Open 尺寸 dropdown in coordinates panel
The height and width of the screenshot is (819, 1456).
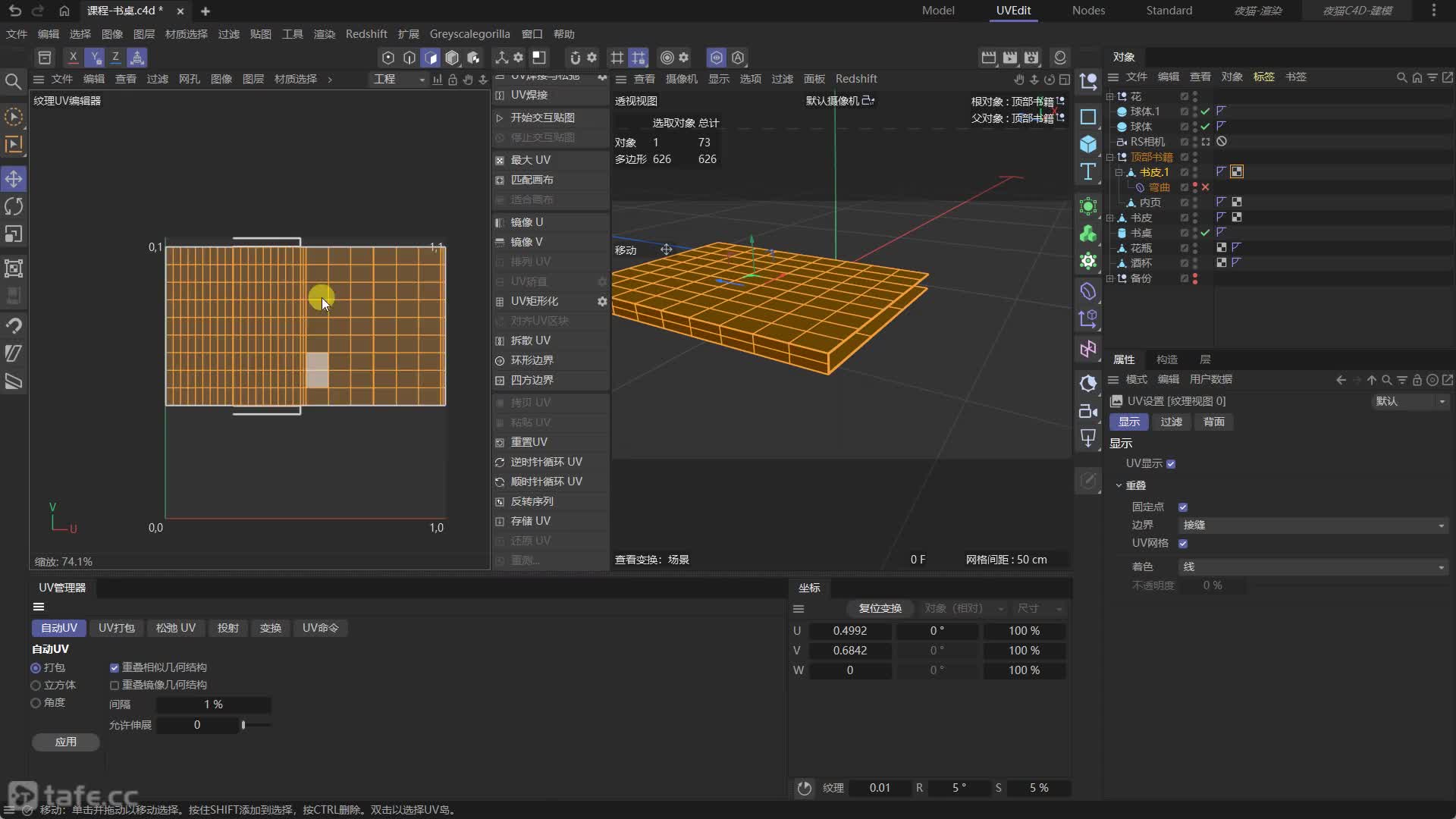point(1040,608)
